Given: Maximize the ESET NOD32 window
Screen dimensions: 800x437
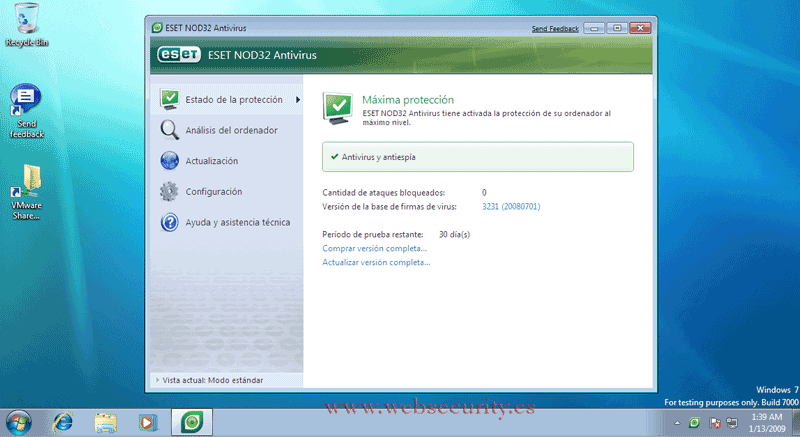Looking at the screenshot, I should click(x=617, y=28).
